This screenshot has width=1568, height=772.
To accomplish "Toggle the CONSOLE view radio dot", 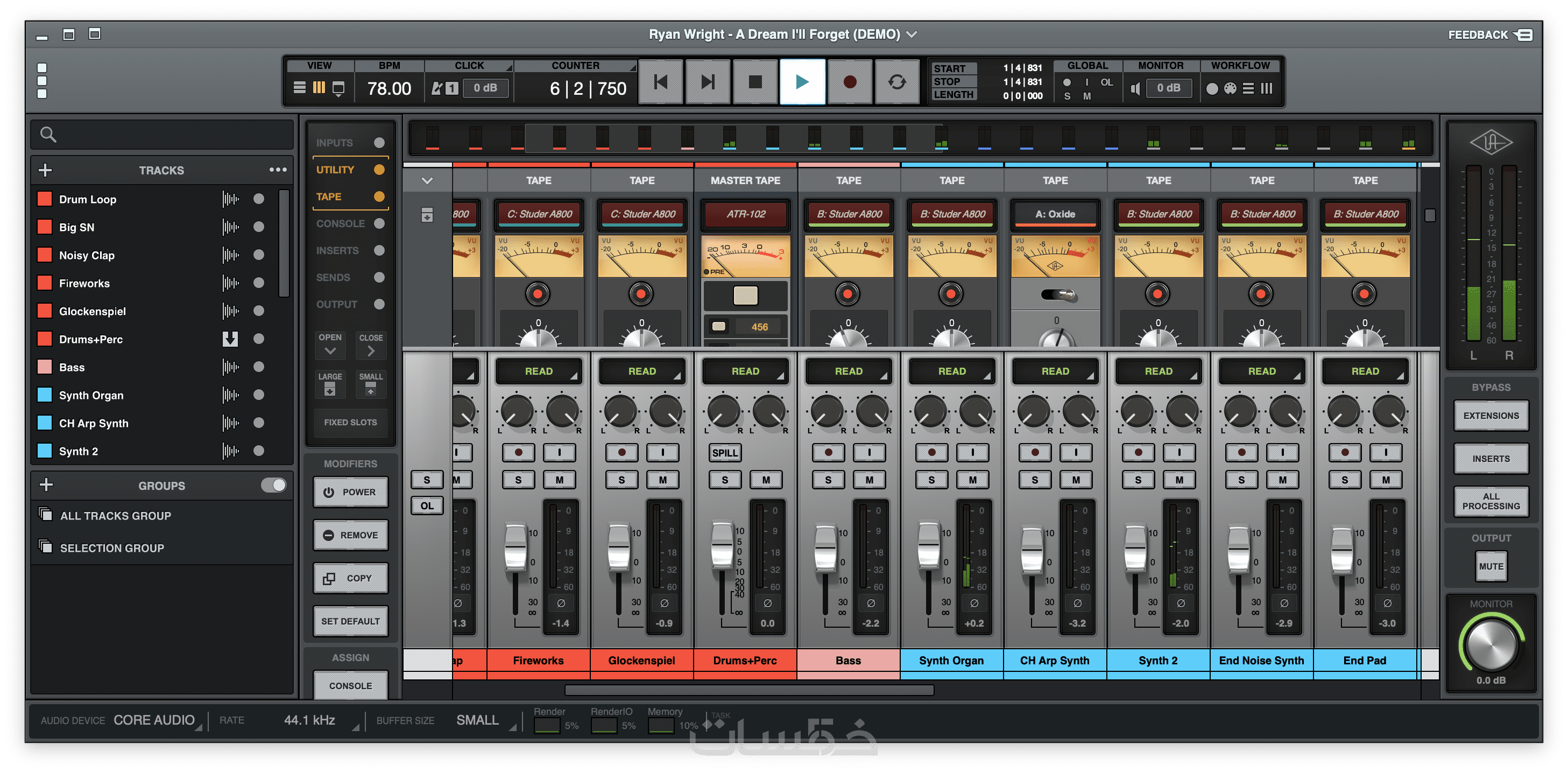I will point(379,223).
